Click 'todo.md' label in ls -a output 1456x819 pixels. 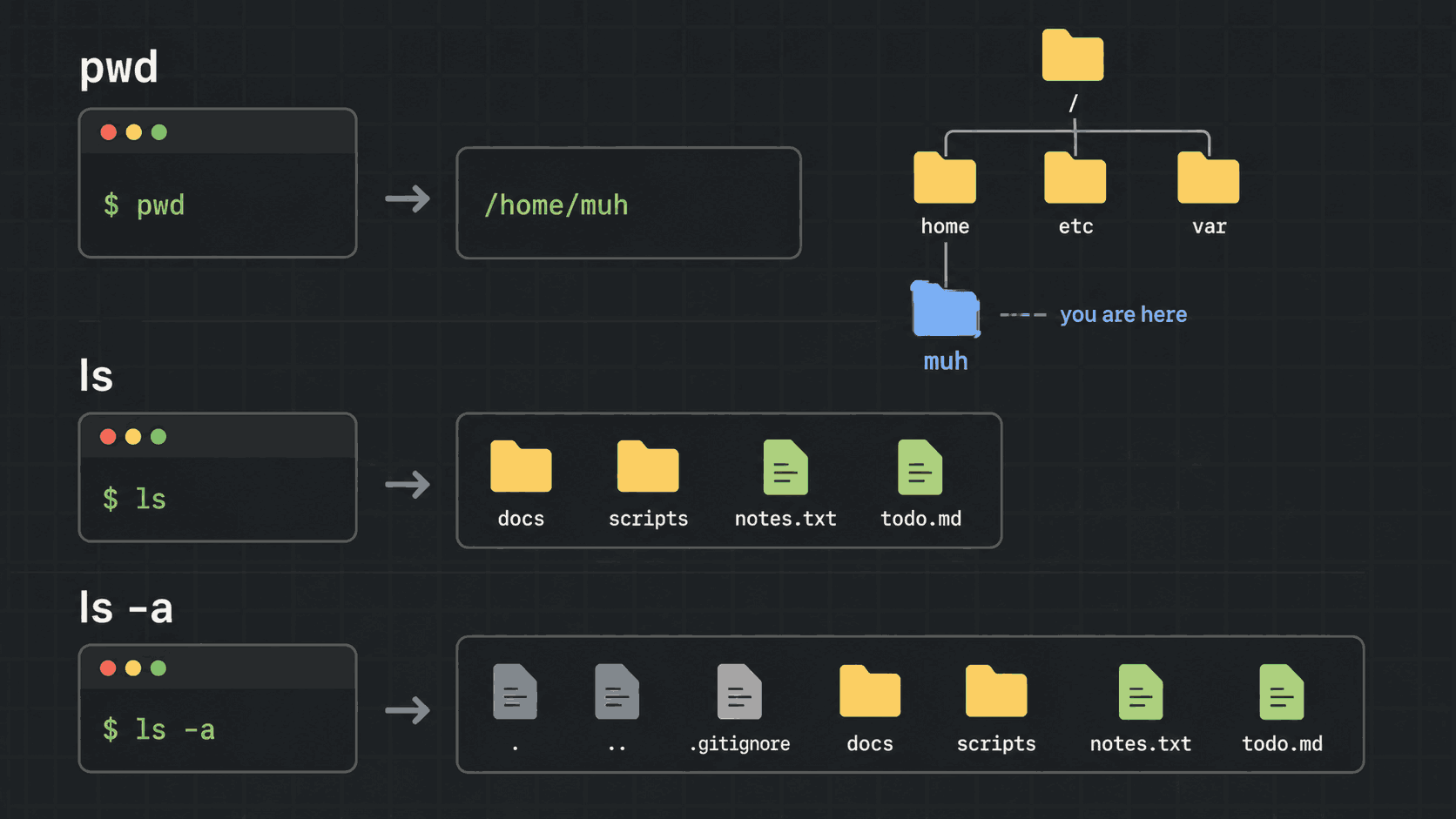[1282, 744]
